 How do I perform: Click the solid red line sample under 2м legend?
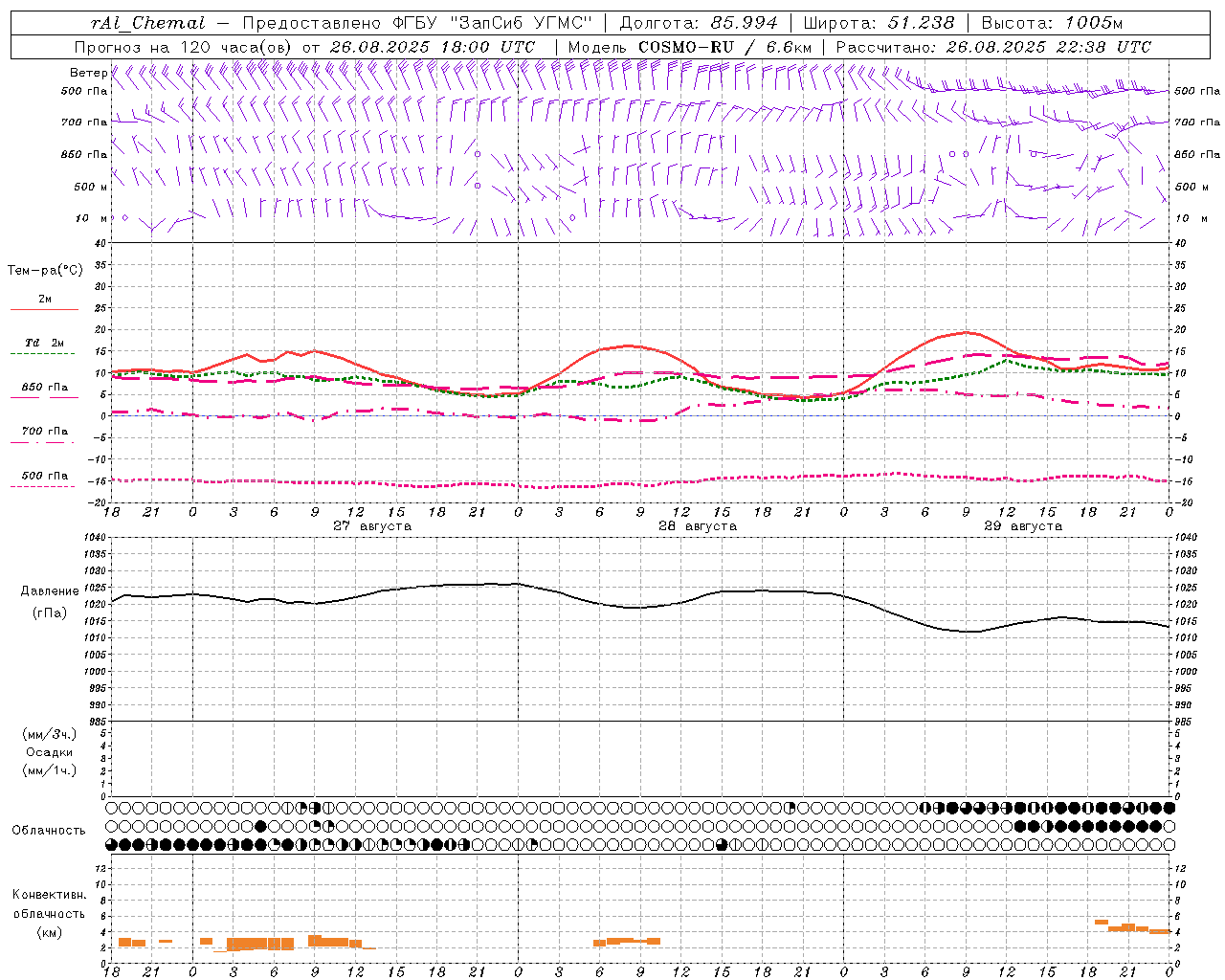point(44,309)
